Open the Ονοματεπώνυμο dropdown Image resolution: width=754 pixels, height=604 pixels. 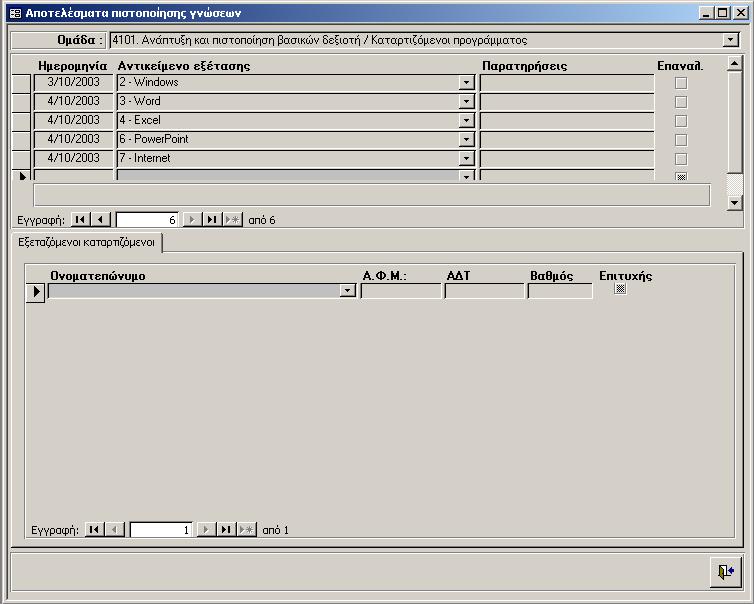click(x=348, y=291)
